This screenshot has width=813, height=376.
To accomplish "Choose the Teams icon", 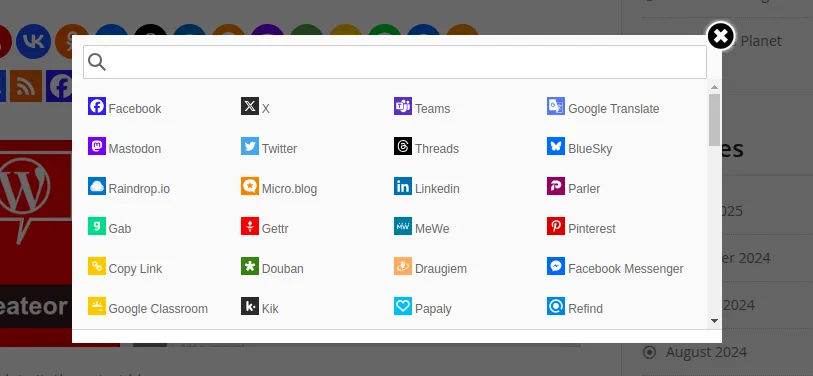I will [403, 106].
